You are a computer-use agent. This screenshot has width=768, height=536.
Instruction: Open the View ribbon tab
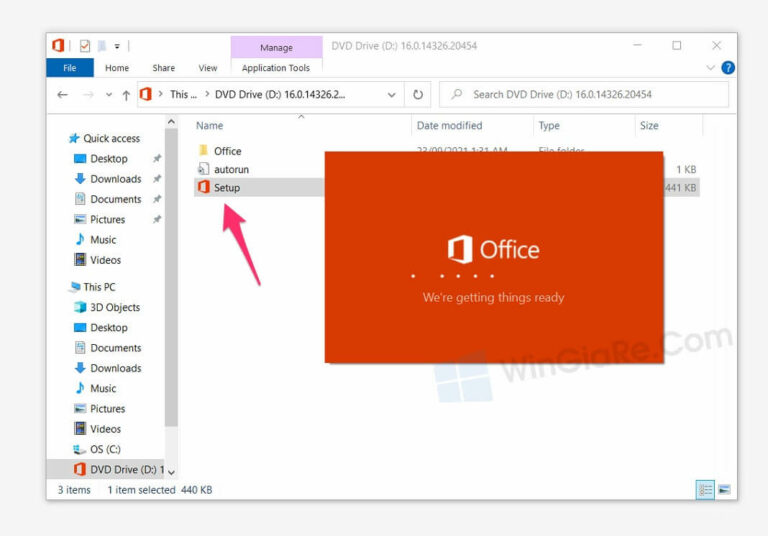(x=208, y=68)
